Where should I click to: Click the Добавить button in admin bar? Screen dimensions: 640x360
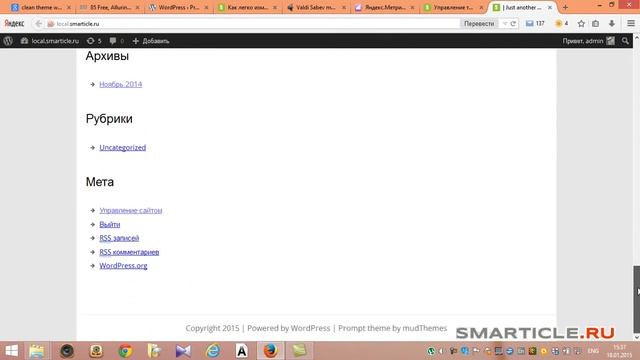click(x=151, y=41)
